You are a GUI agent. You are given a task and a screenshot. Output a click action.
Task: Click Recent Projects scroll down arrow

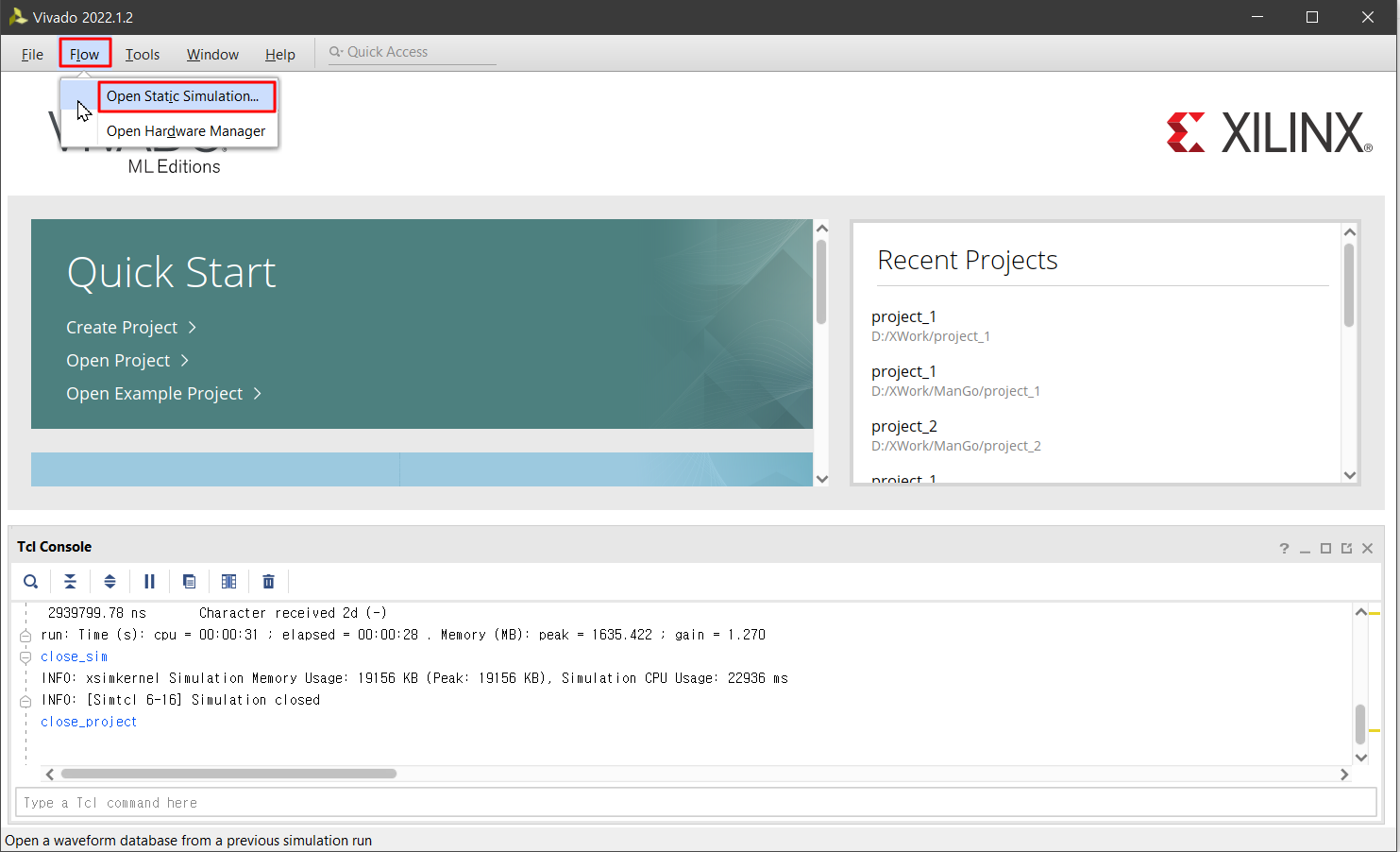1349,475
